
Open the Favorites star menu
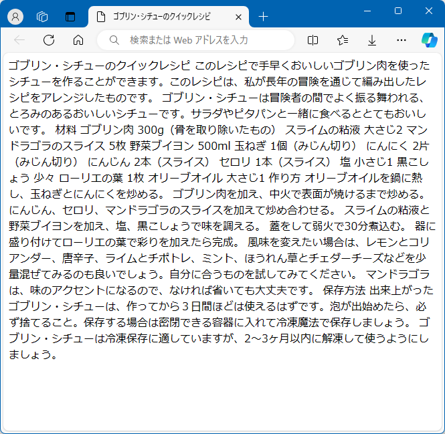tap(342, 40)
